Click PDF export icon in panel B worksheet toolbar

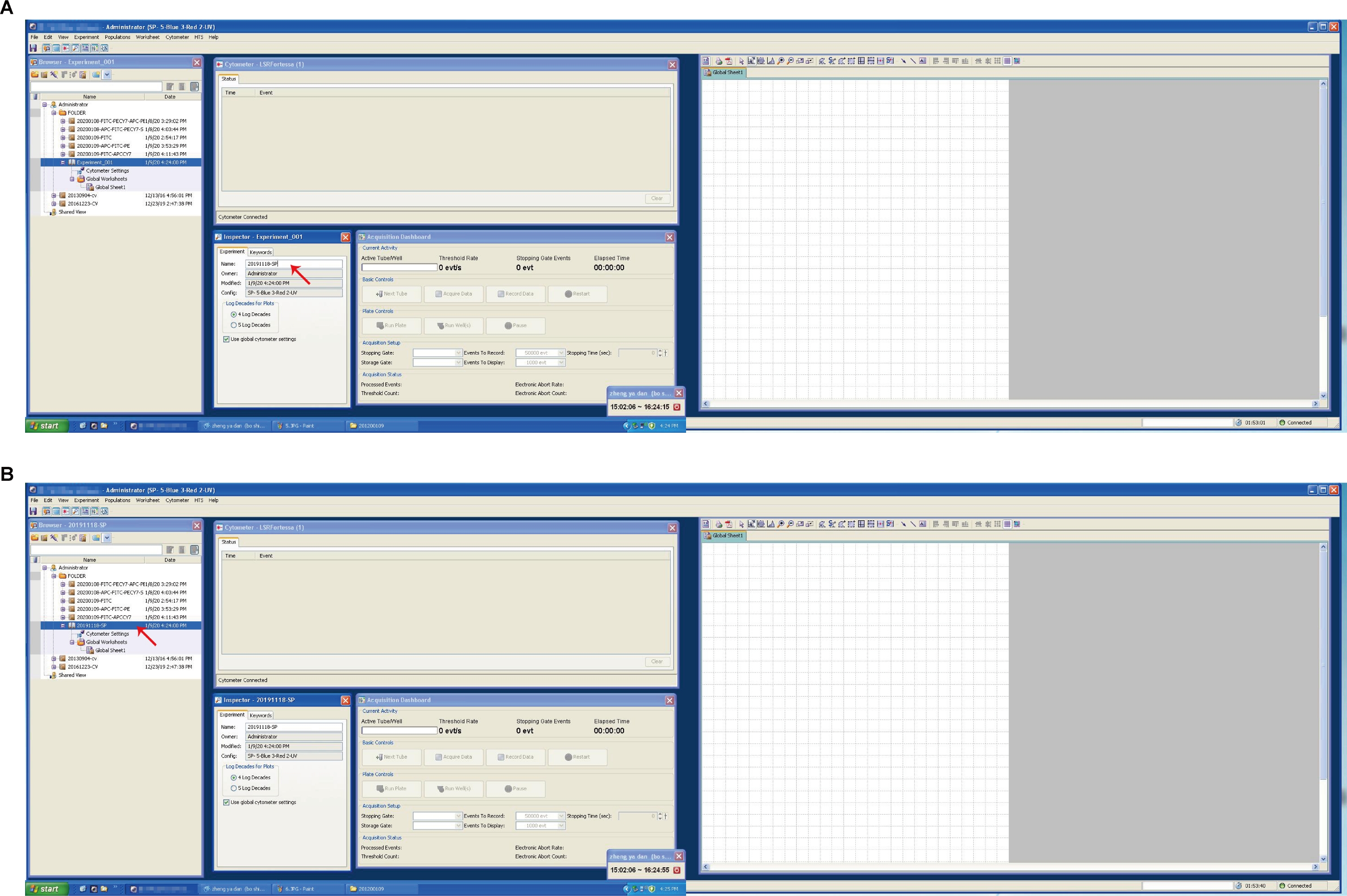point(729,524)
